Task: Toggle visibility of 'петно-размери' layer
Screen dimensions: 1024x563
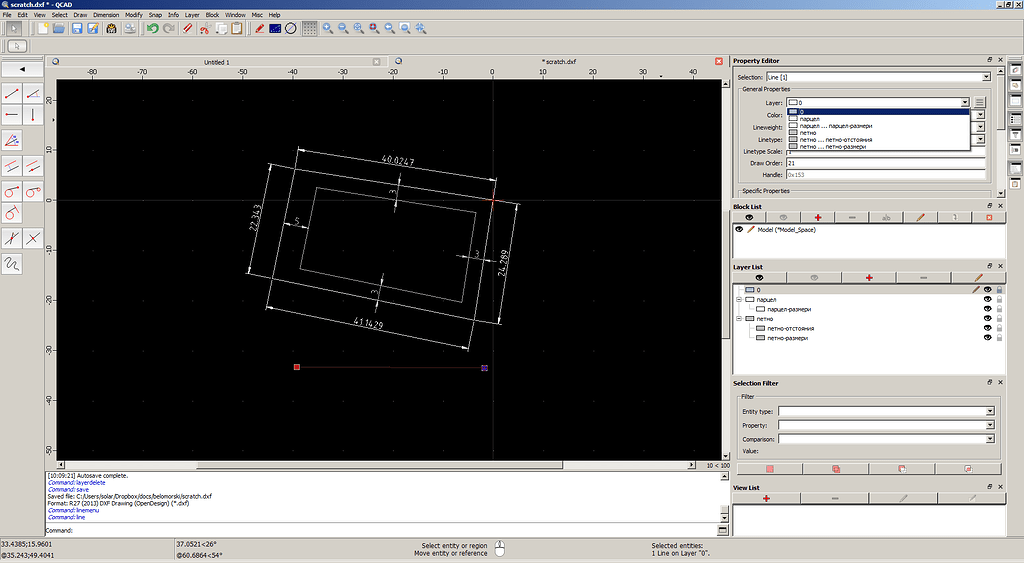Action: (987, 338)
